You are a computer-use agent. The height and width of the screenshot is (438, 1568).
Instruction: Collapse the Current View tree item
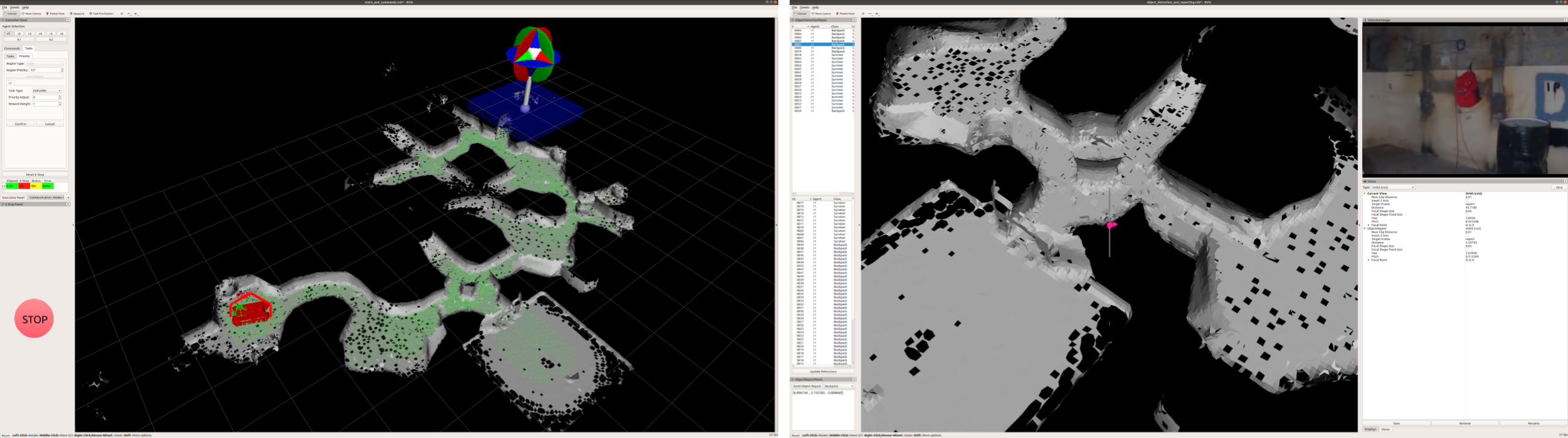tap(1365, 194)
